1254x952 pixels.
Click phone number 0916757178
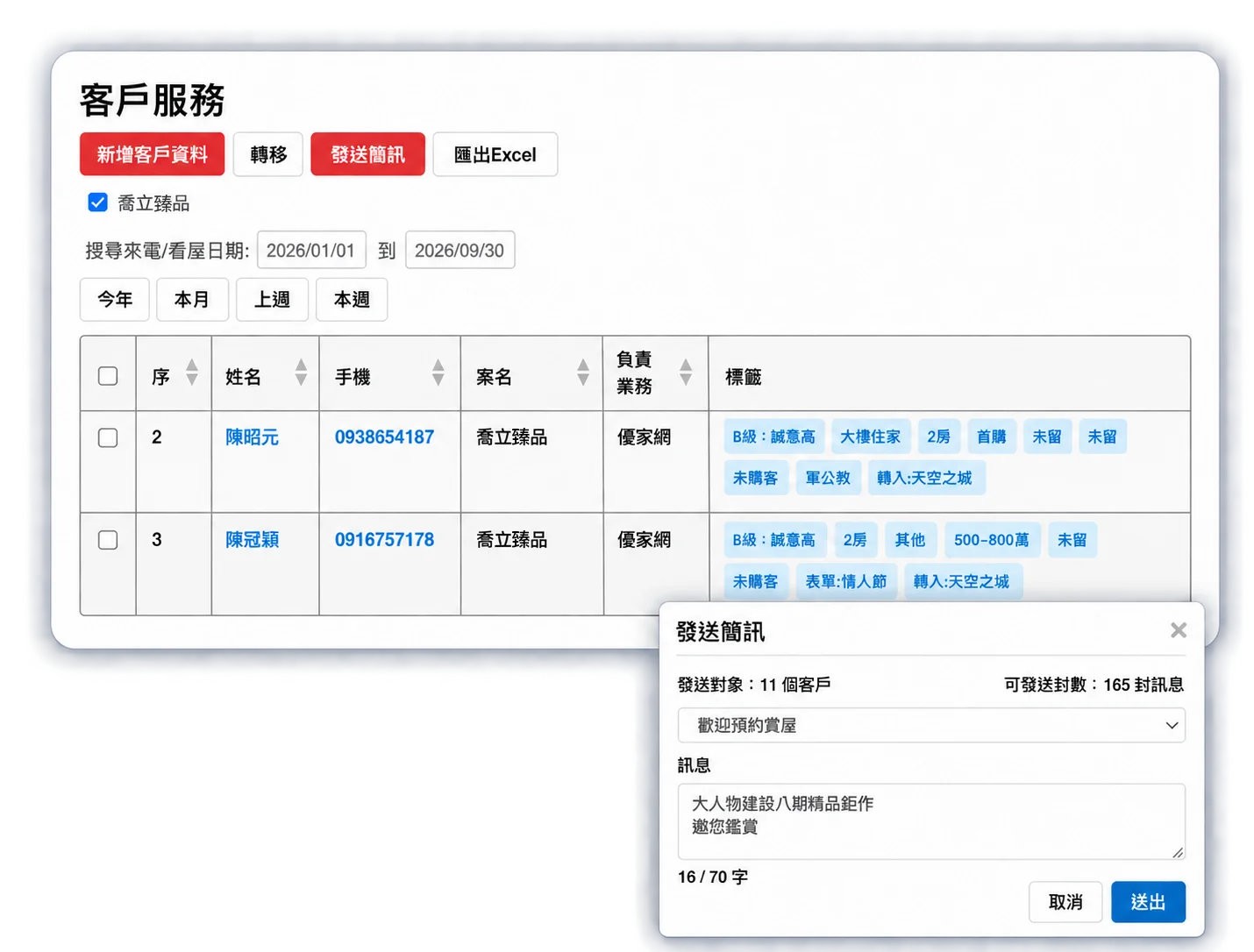384,540
